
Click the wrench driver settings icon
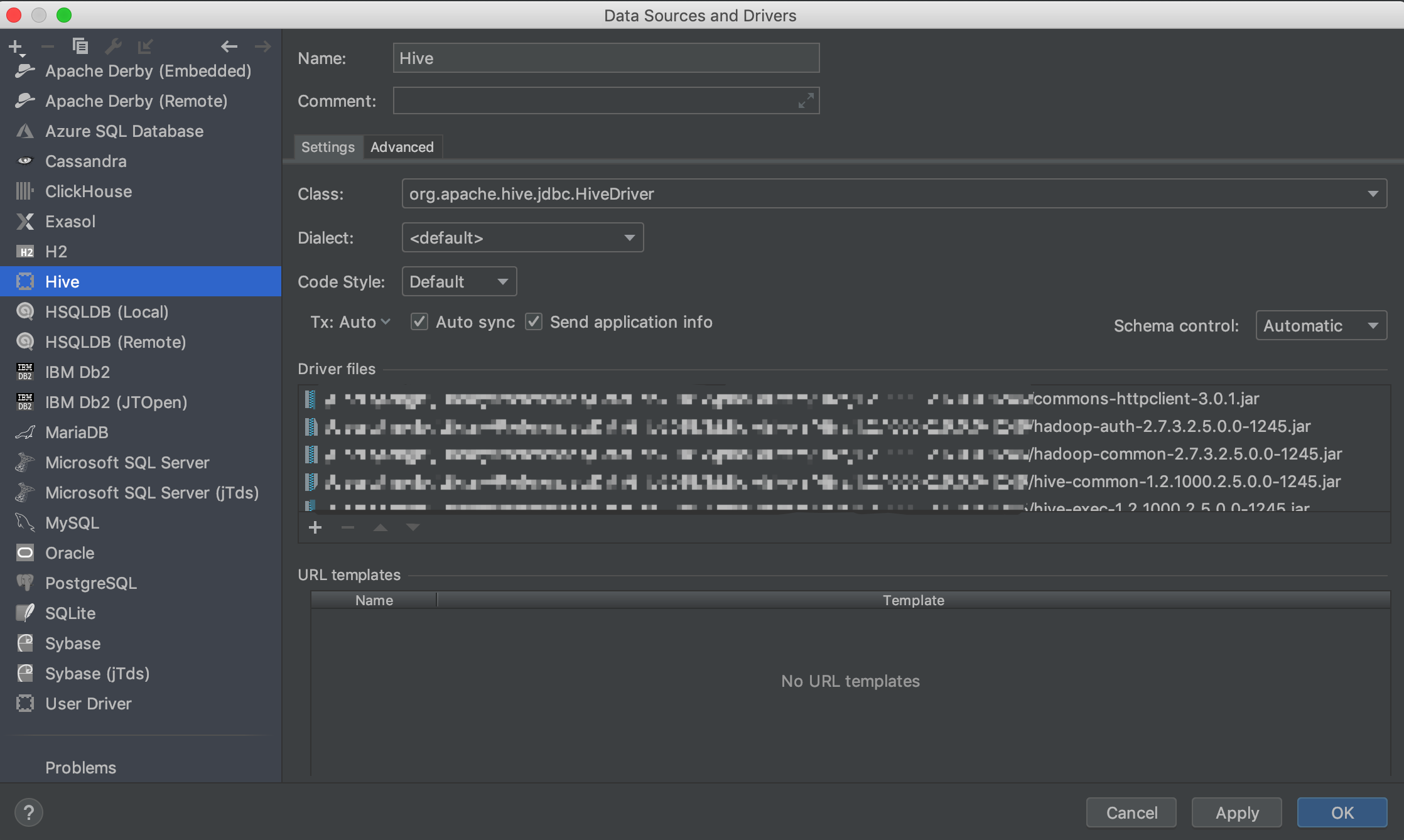click(113, 46)
